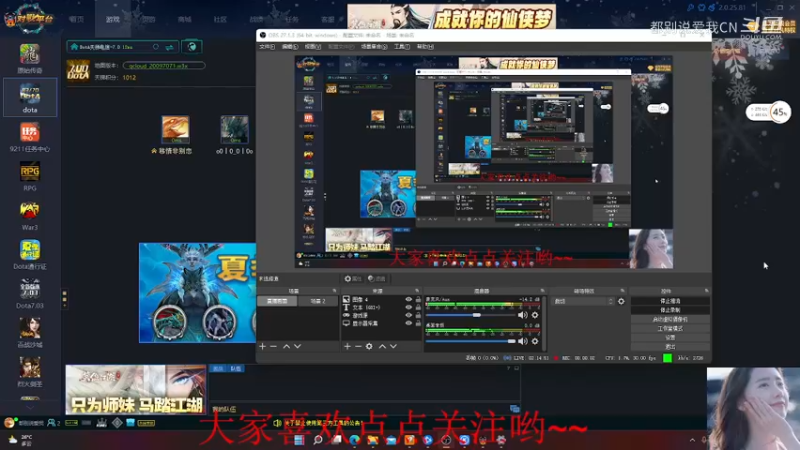Open the 帮助(H) menu in OBS
The width and height of the screenshot is (800, 450).
click(x=425, y=47)
